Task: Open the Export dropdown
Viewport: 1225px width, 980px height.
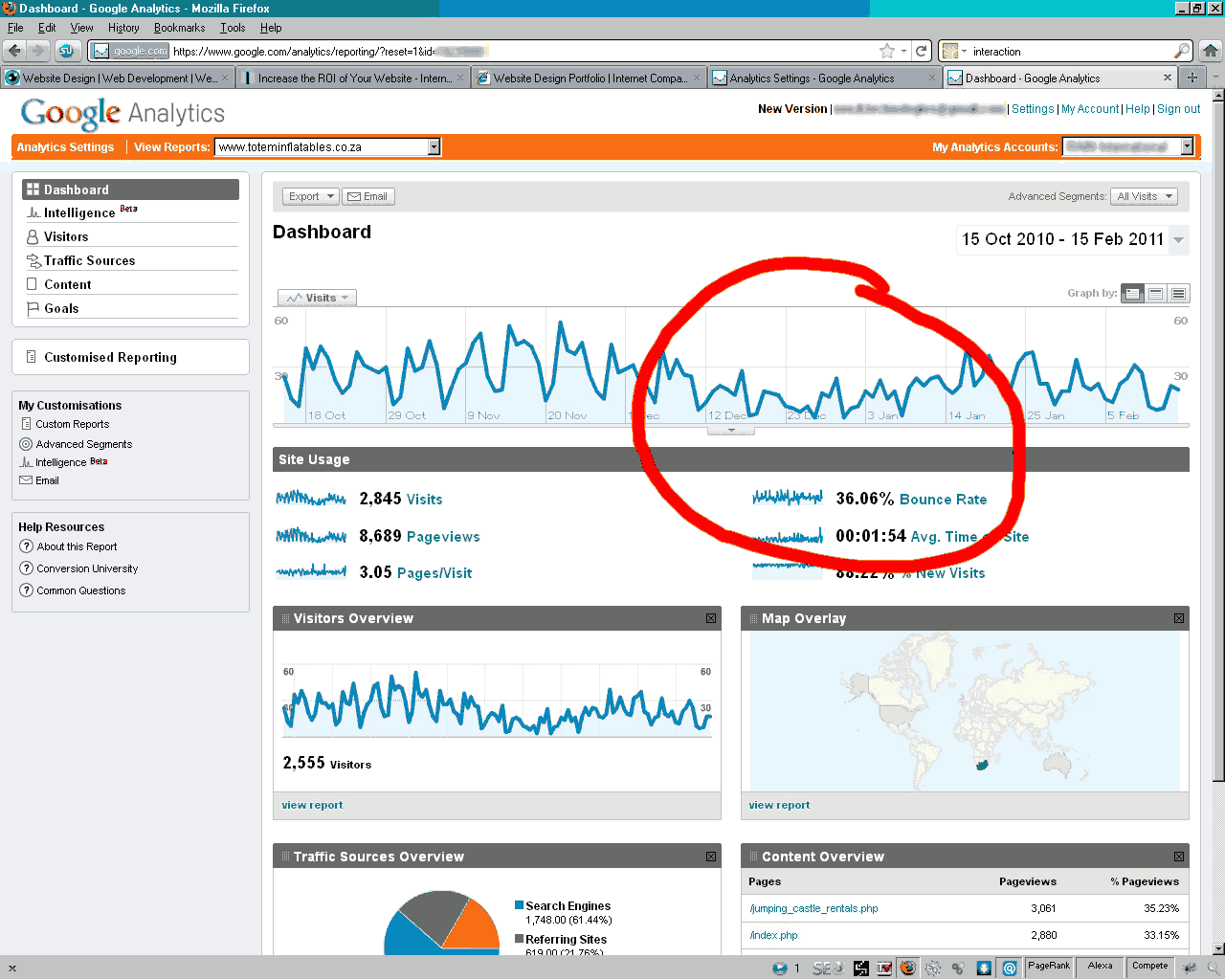Action: coord(311,196)
